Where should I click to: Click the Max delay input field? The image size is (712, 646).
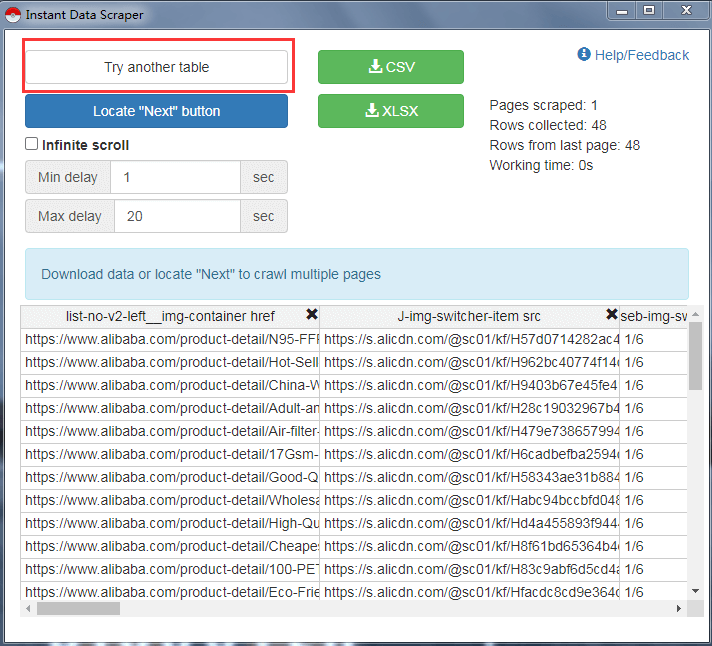coord(177,216)
